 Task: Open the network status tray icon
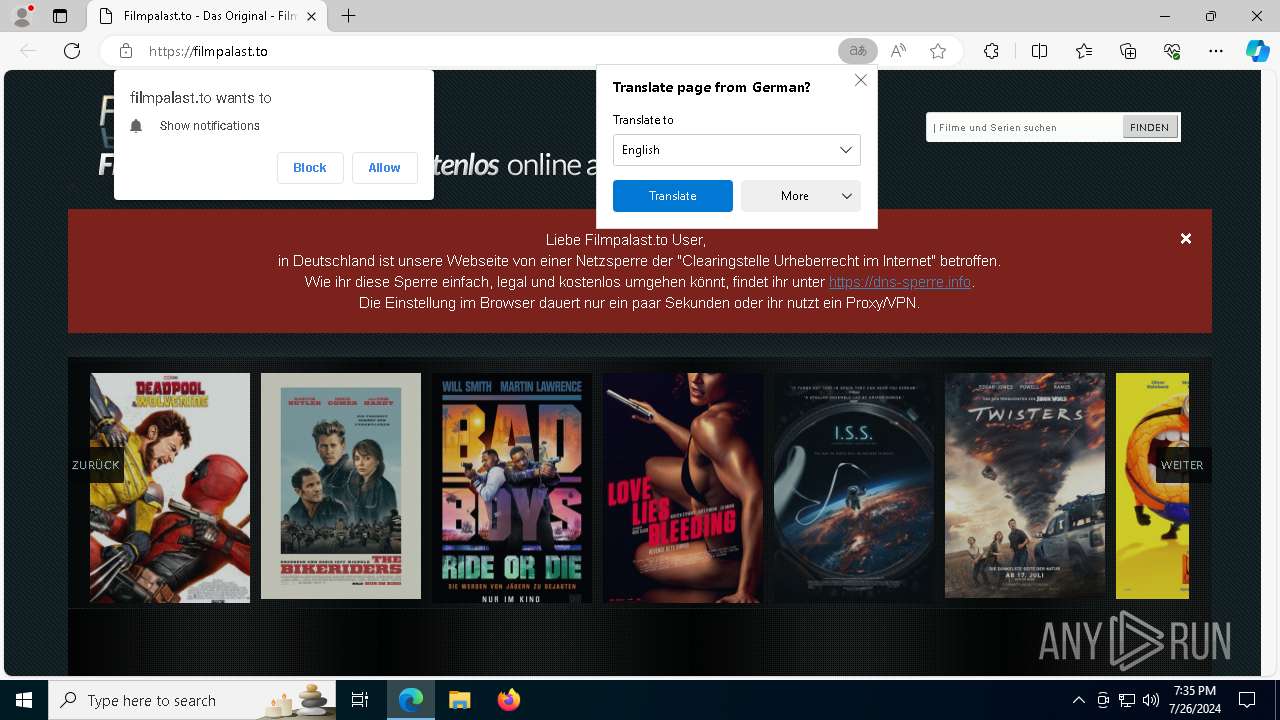1127,700
